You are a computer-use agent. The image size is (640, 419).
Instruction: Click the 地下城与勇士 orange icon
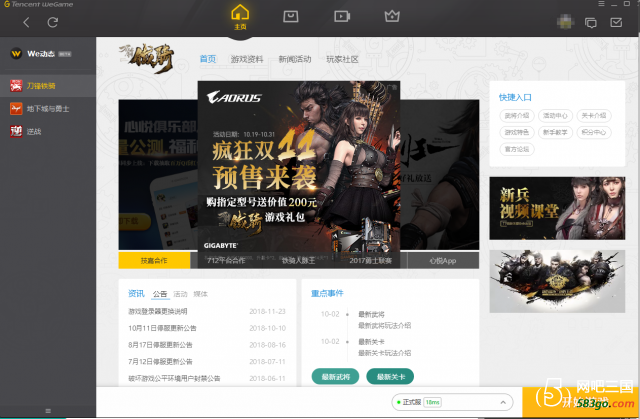16,109
